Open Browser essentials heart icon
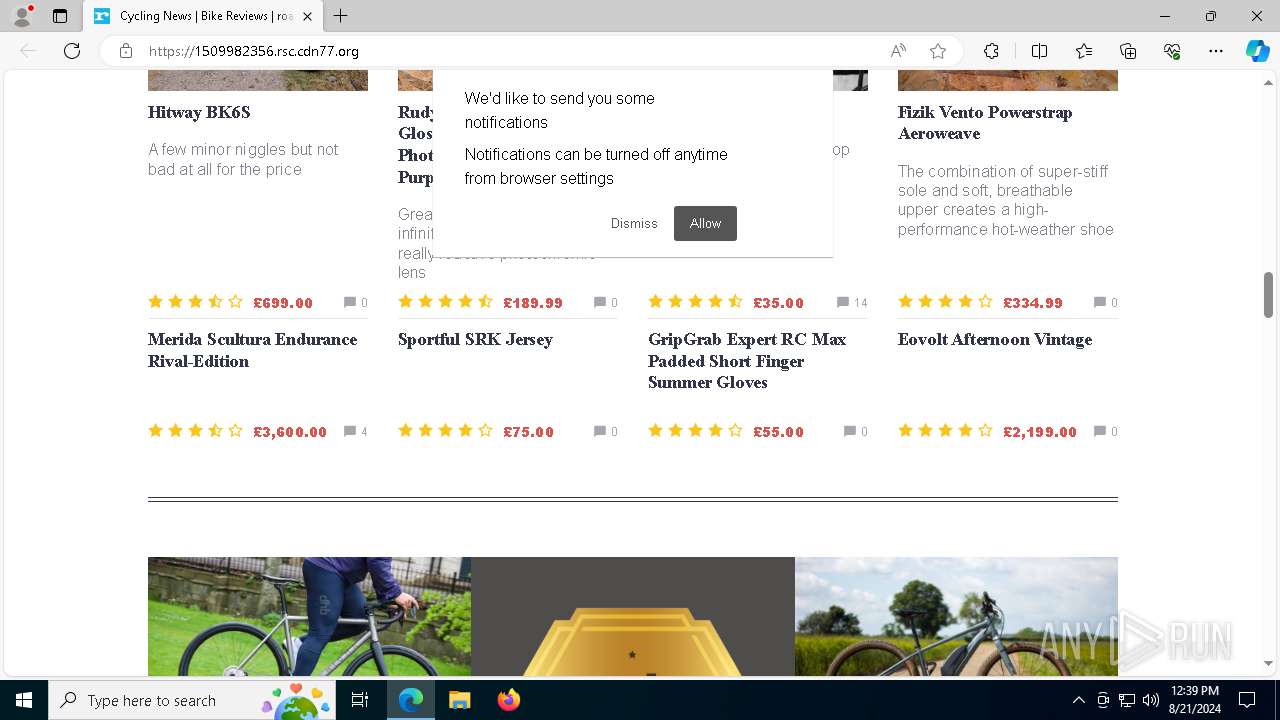The height and width of the screenshot is (720, 1280). (x=1172, y=51)
